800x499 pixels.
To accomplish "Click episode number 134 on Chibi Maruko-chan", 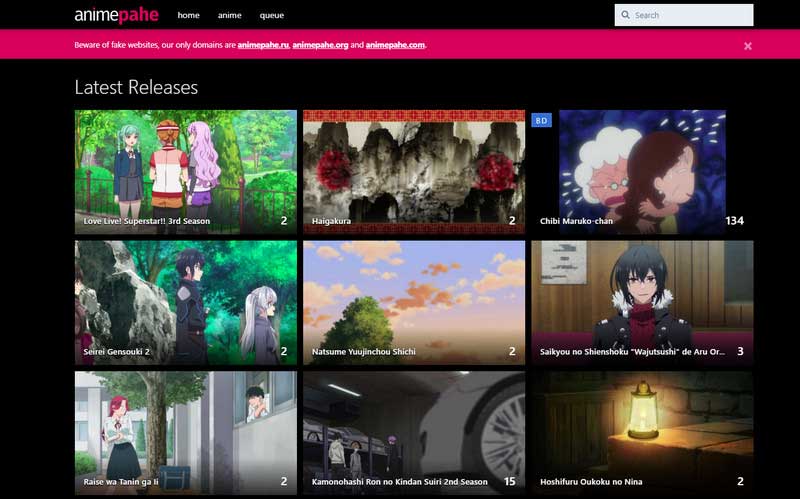I will click(734, 221).
